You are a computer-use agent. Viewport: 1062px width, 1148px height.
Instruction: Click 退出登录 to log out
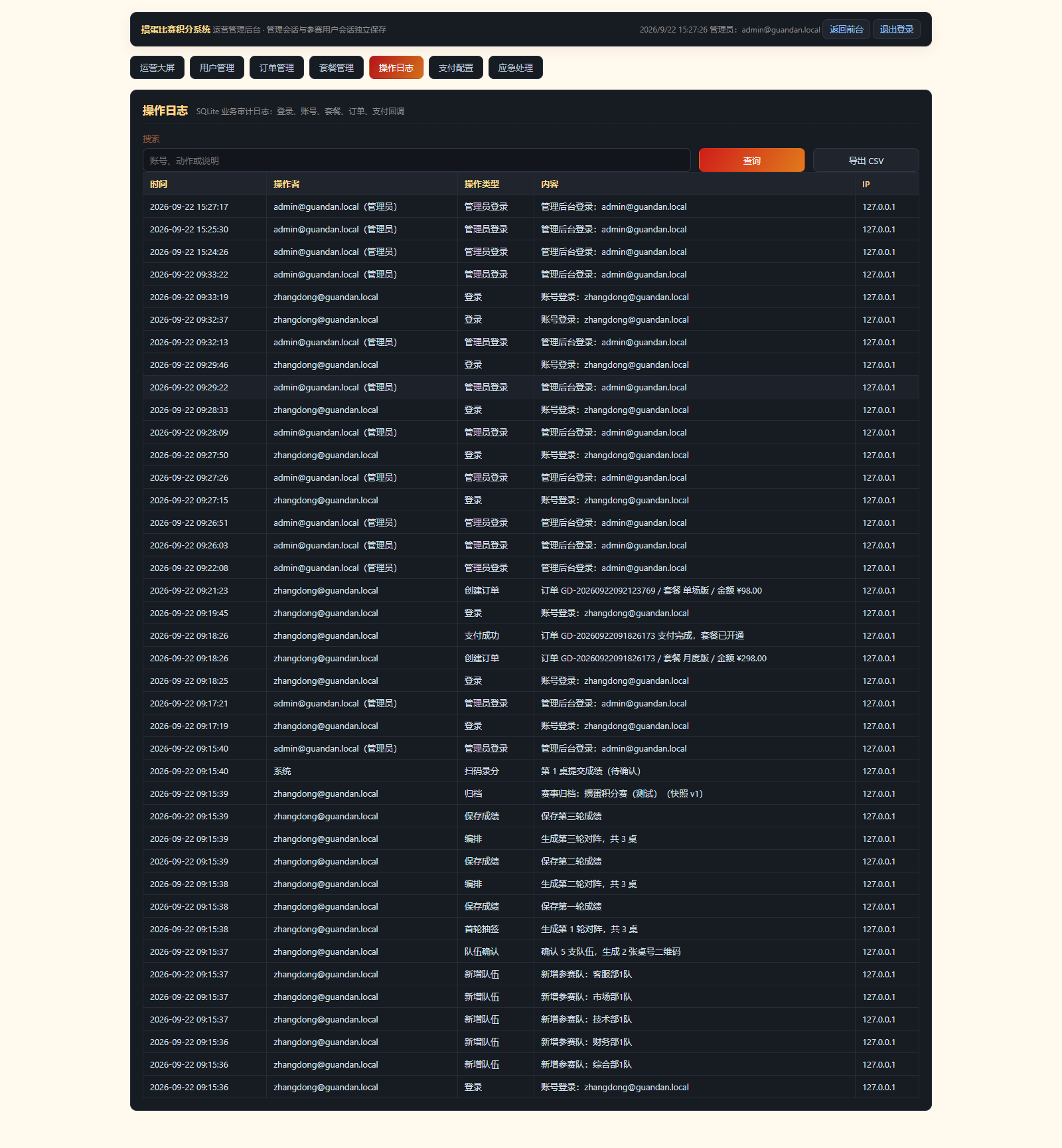tap(897, 29)
